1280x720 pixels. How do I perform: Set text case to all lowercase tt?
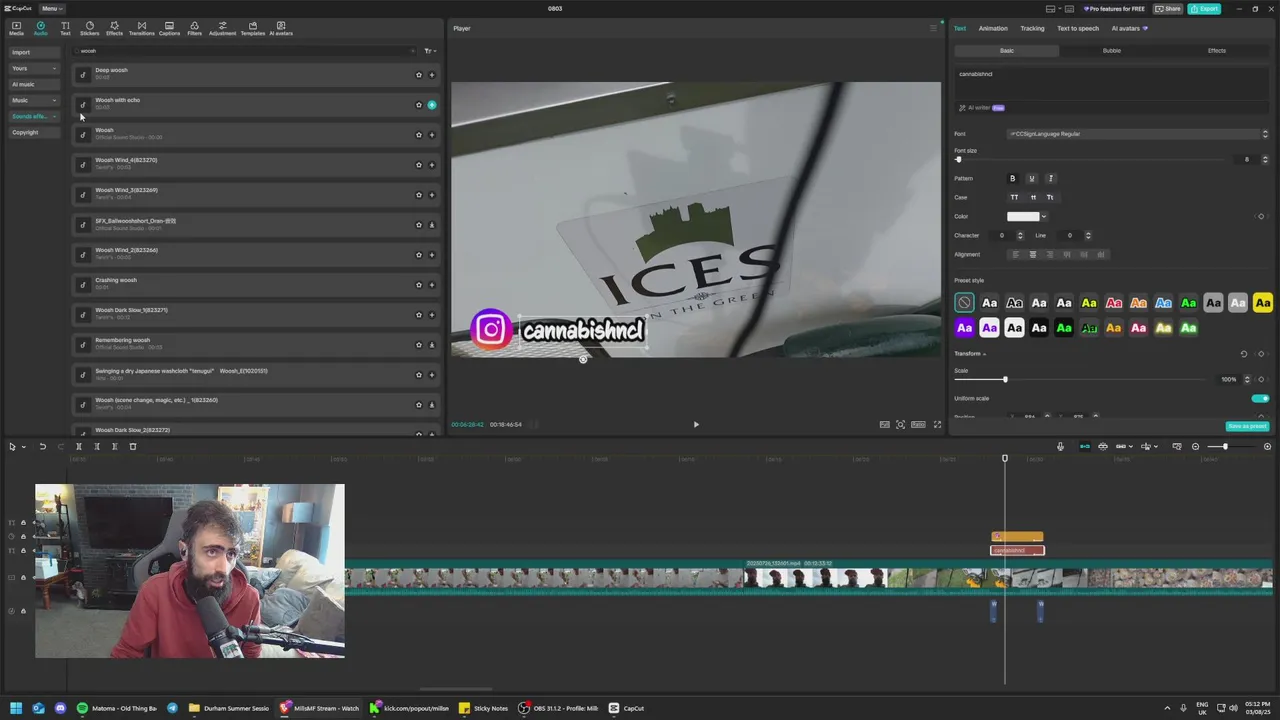tap(1033, 197)
